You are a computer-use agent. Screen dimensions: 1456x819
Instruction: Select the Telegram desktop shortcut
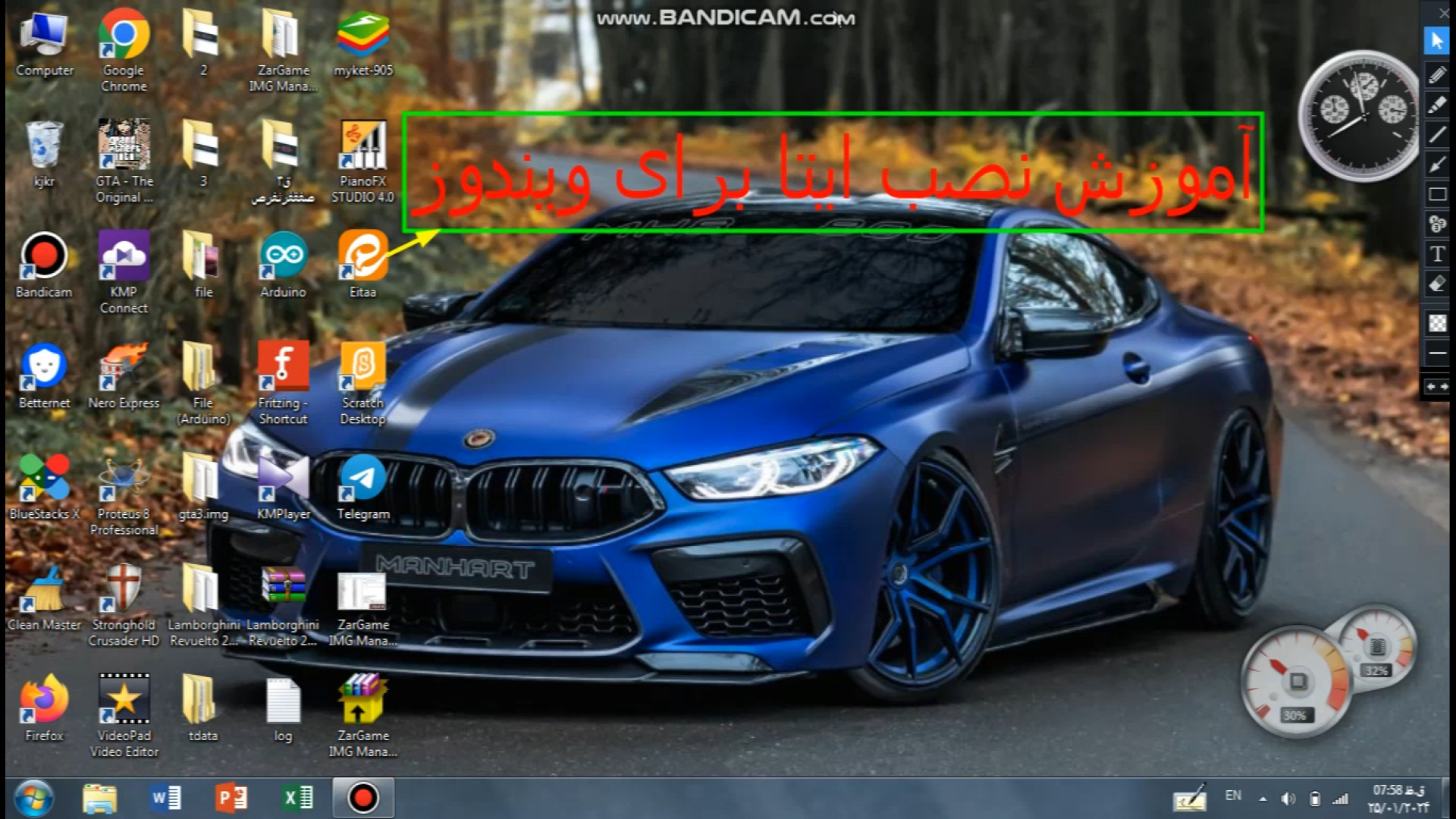(362, 486)
